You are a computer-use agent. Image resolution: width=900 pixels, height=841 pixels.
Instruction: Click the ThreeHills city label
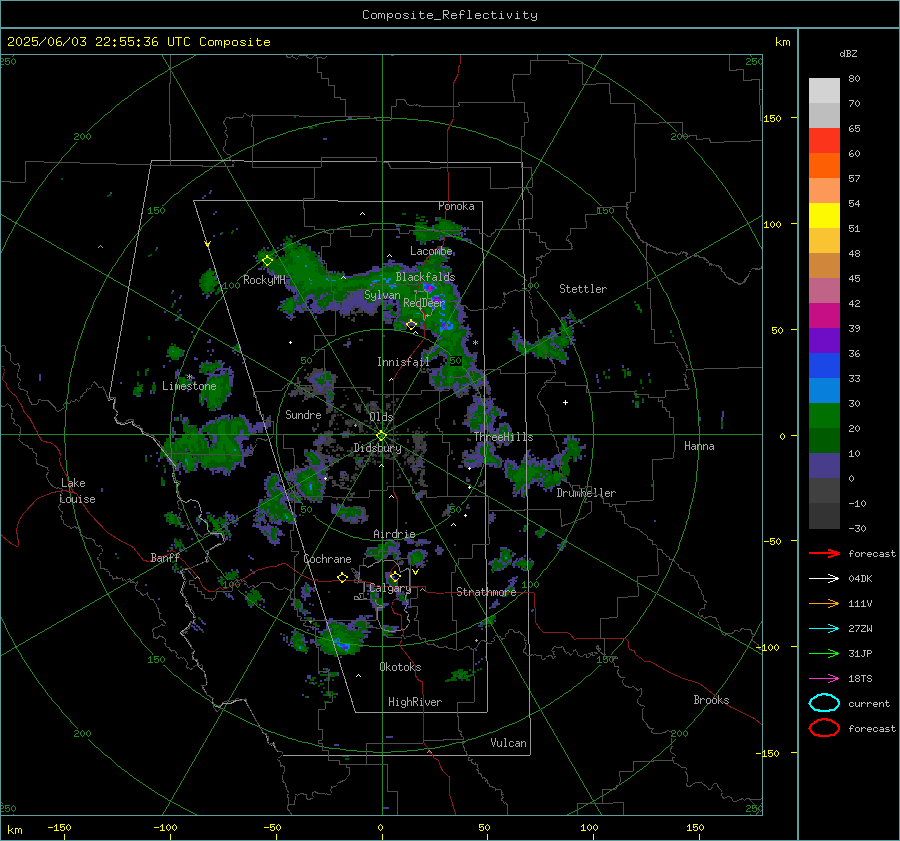(503, 437)
